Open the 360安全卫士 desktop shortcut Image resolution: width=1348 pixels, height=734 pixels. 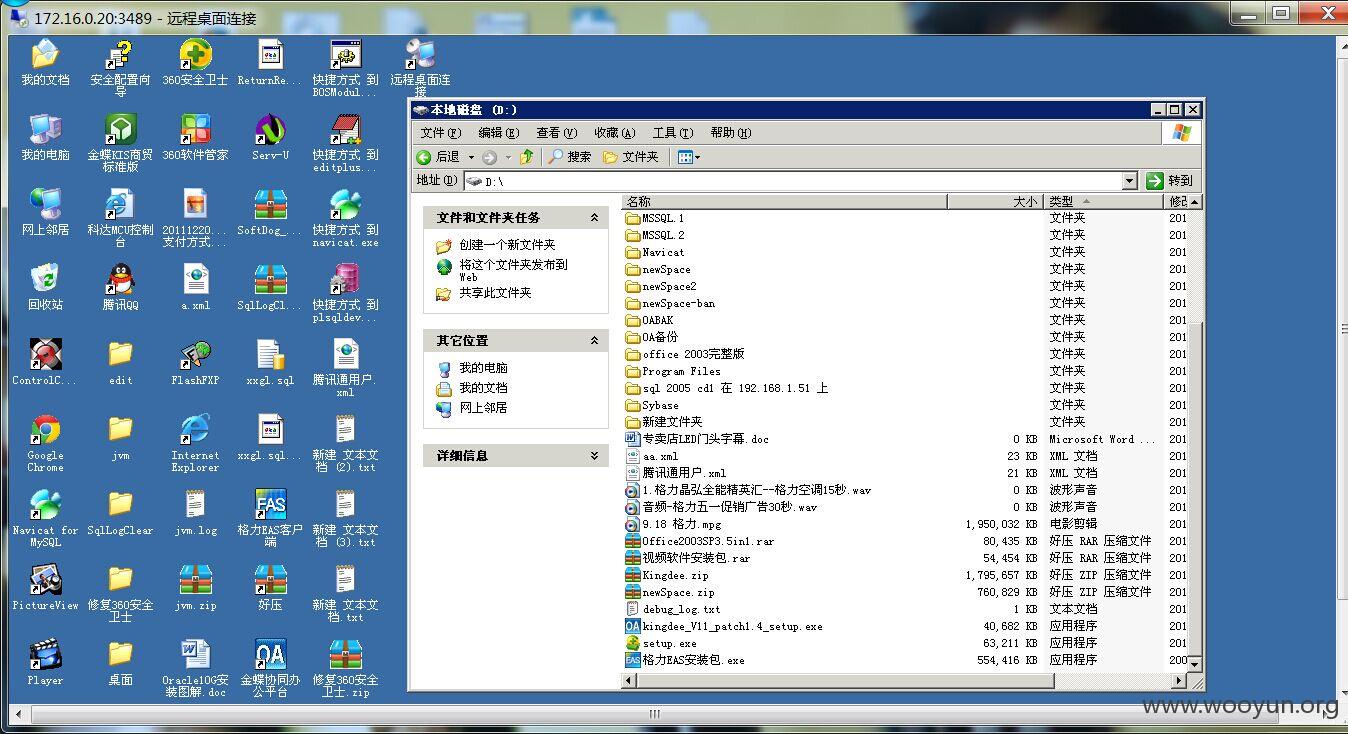tap(195, 62)
